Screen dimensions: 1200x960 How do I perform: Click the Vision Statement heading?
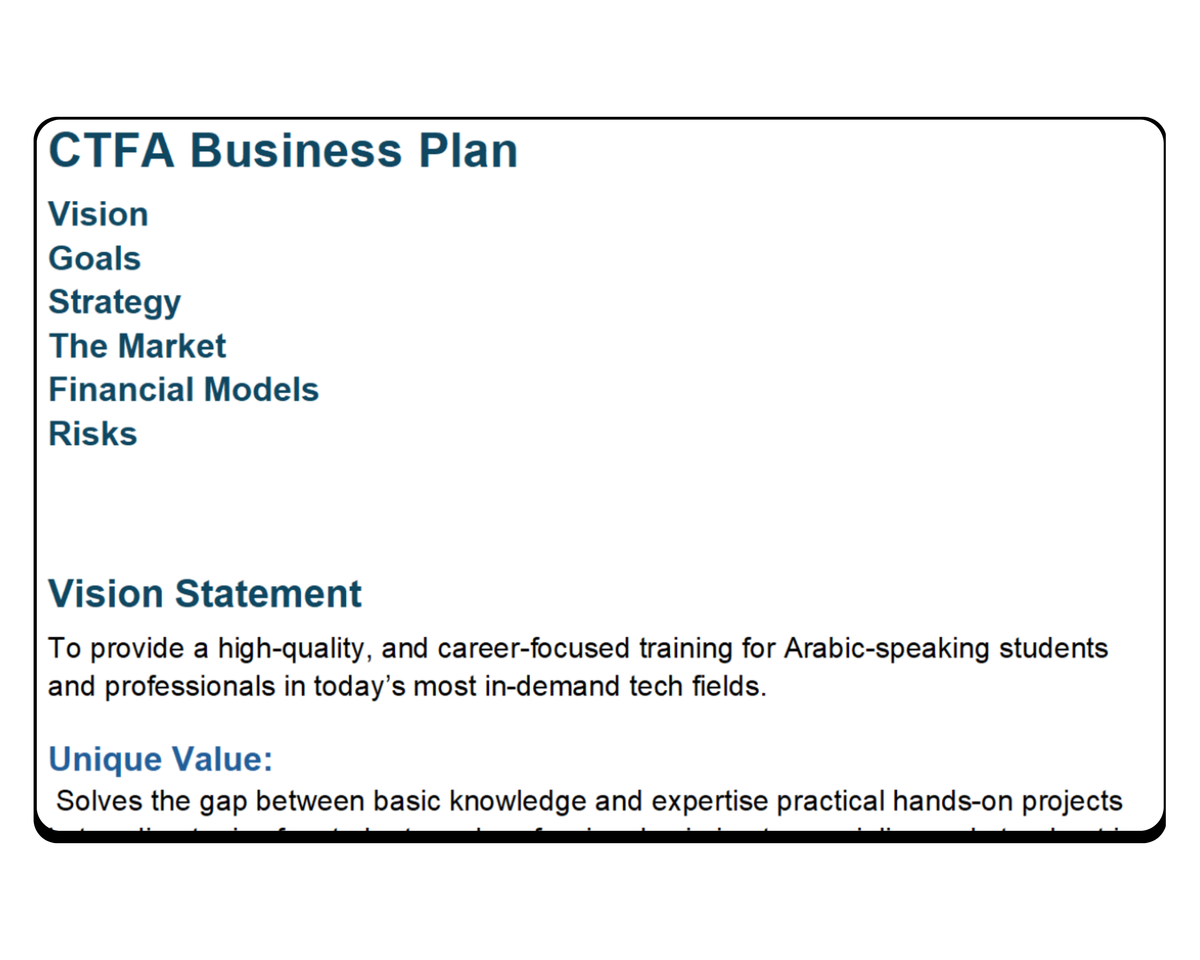[204, 594]
